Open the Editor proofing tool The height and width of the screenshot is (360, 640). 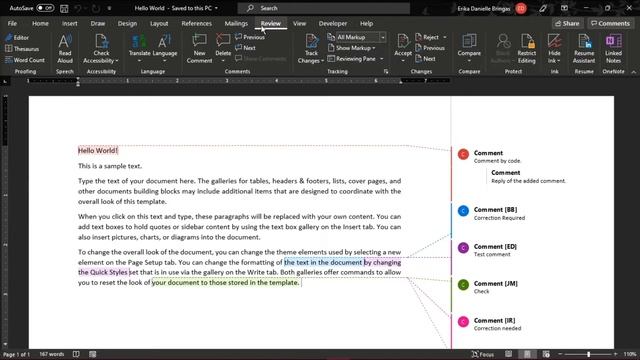(17, 38)
